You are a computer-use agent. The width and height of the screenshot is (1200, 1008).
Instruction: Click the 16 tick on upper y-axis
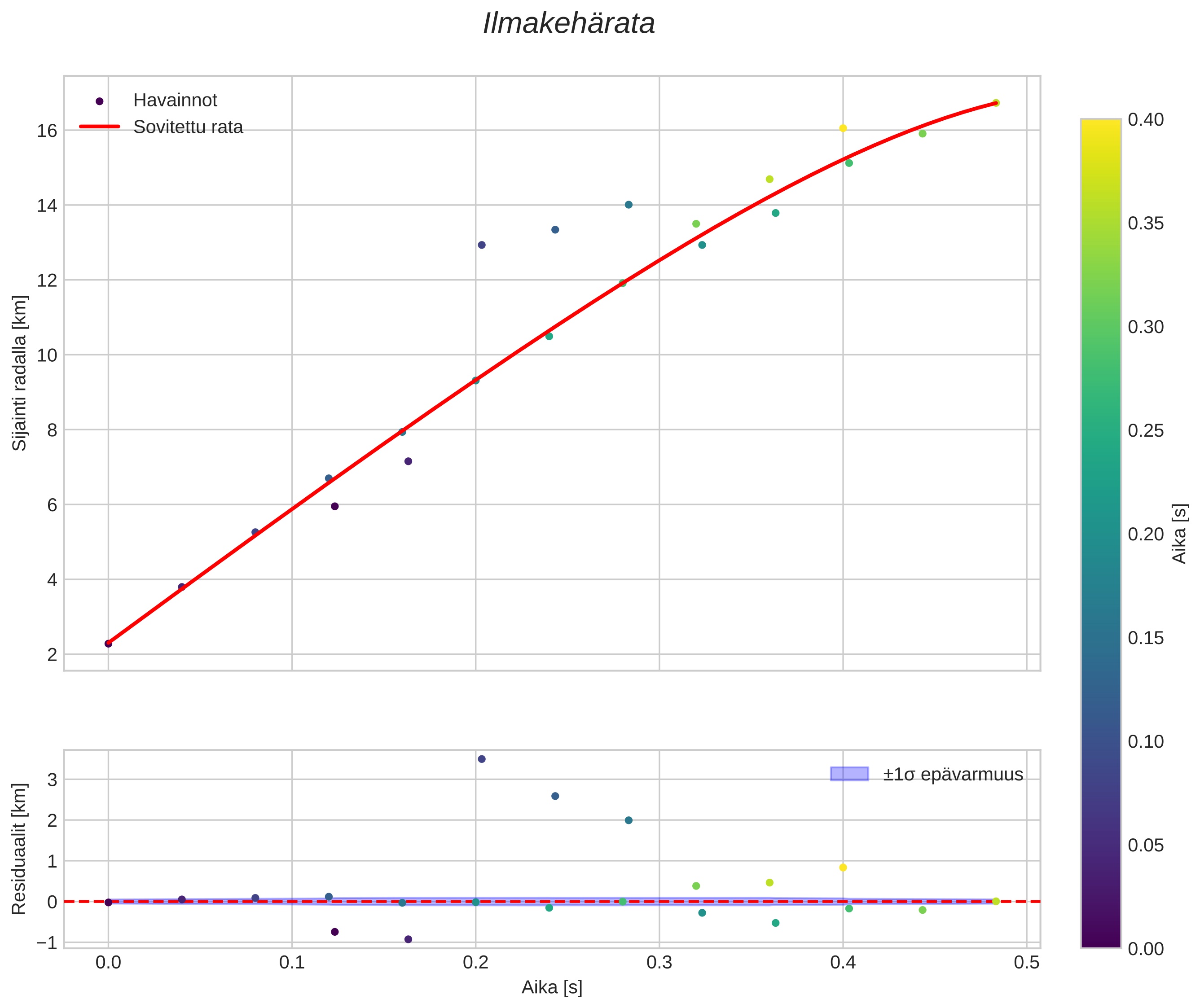48,131
